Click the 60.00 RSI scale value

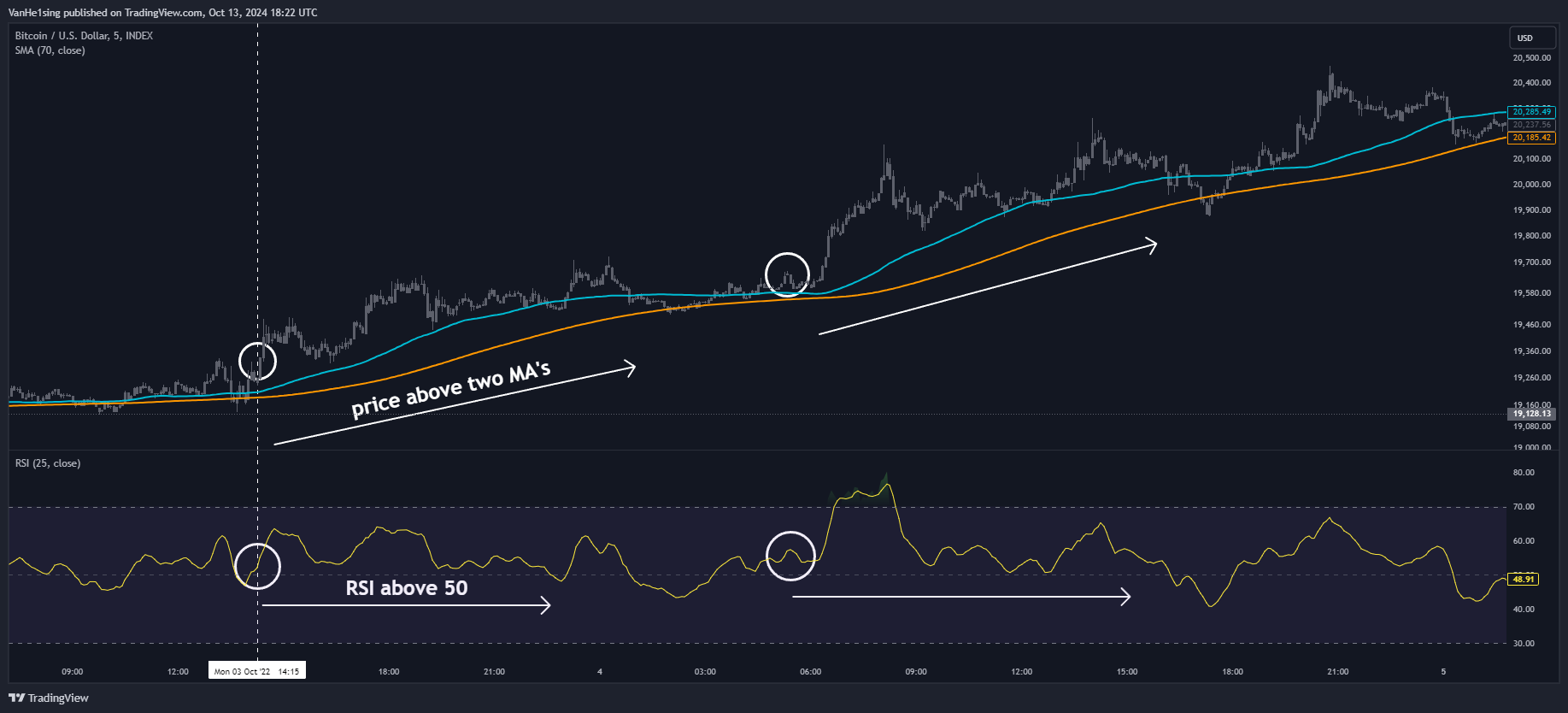click(x=1524, y=541)
